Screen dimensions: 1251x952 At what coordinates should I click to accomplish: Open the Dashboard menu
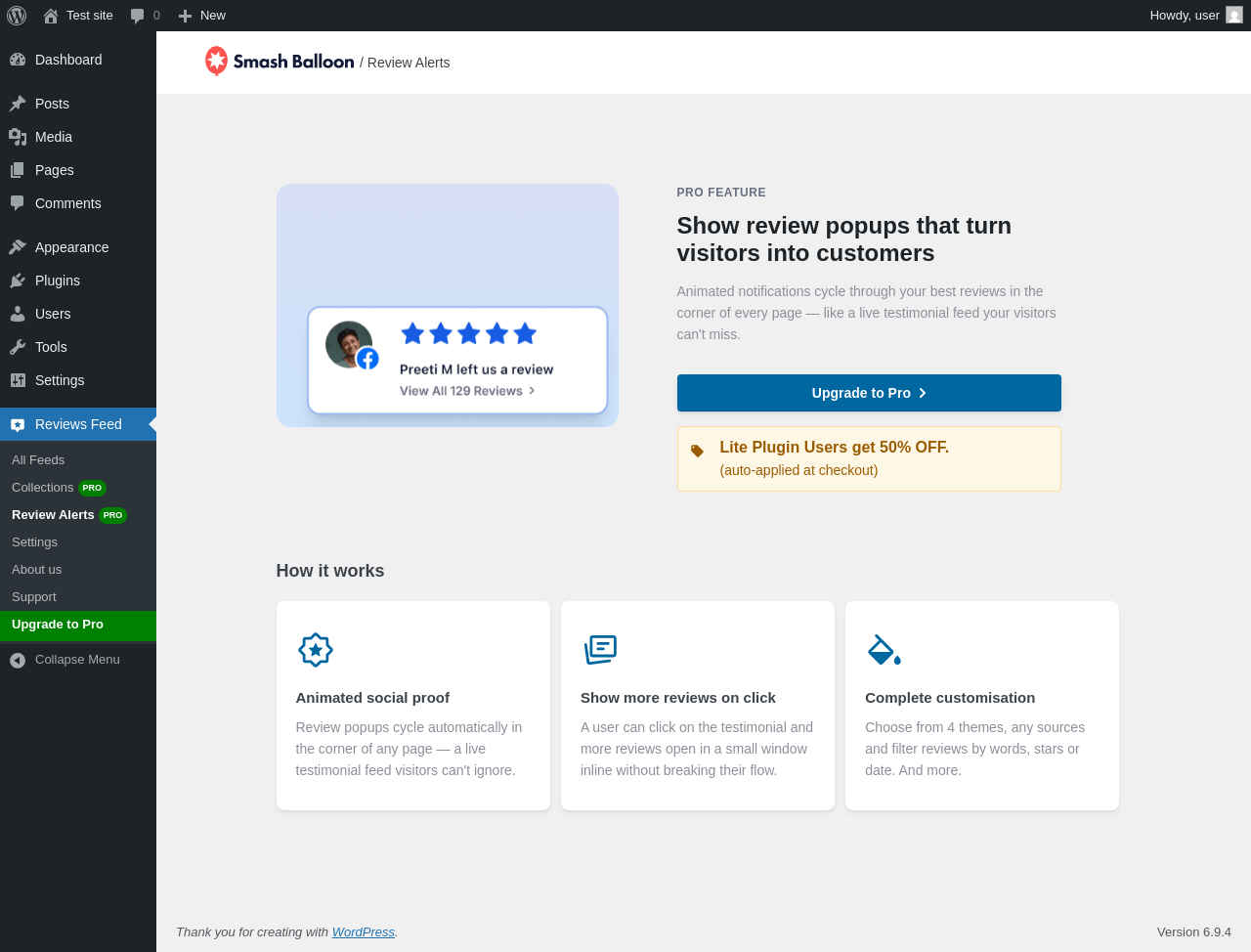pos(78,60)
